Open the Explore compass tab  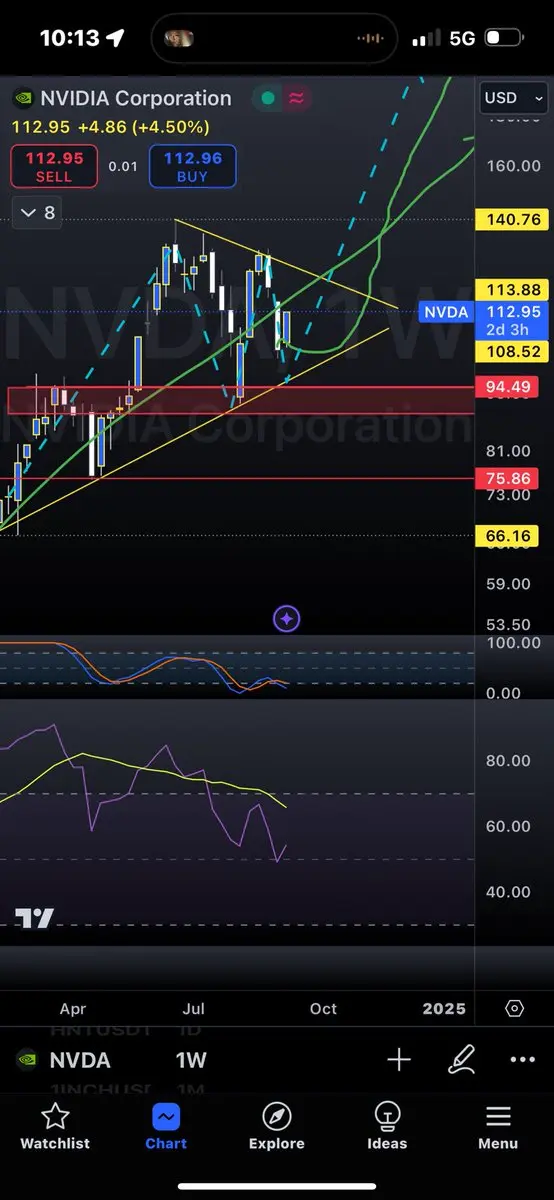[276, 1127]
